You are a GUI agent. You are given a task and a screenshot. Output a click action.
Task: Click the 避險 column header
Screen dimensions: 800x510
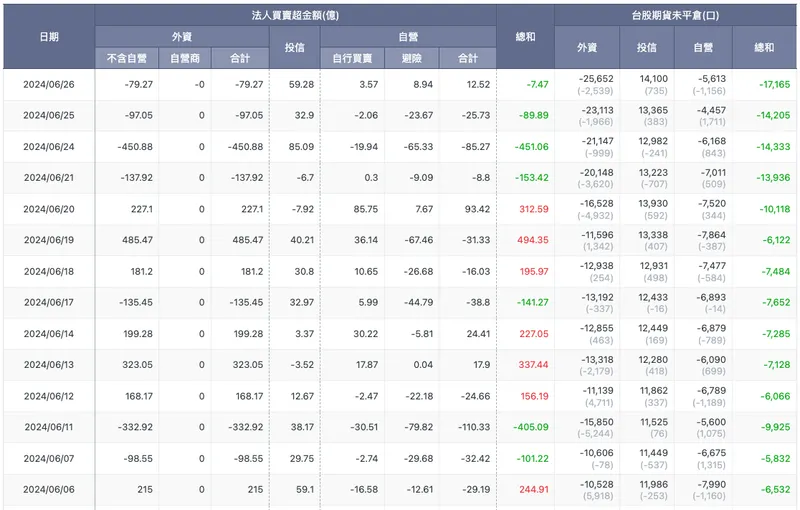[x=412, y=58]
